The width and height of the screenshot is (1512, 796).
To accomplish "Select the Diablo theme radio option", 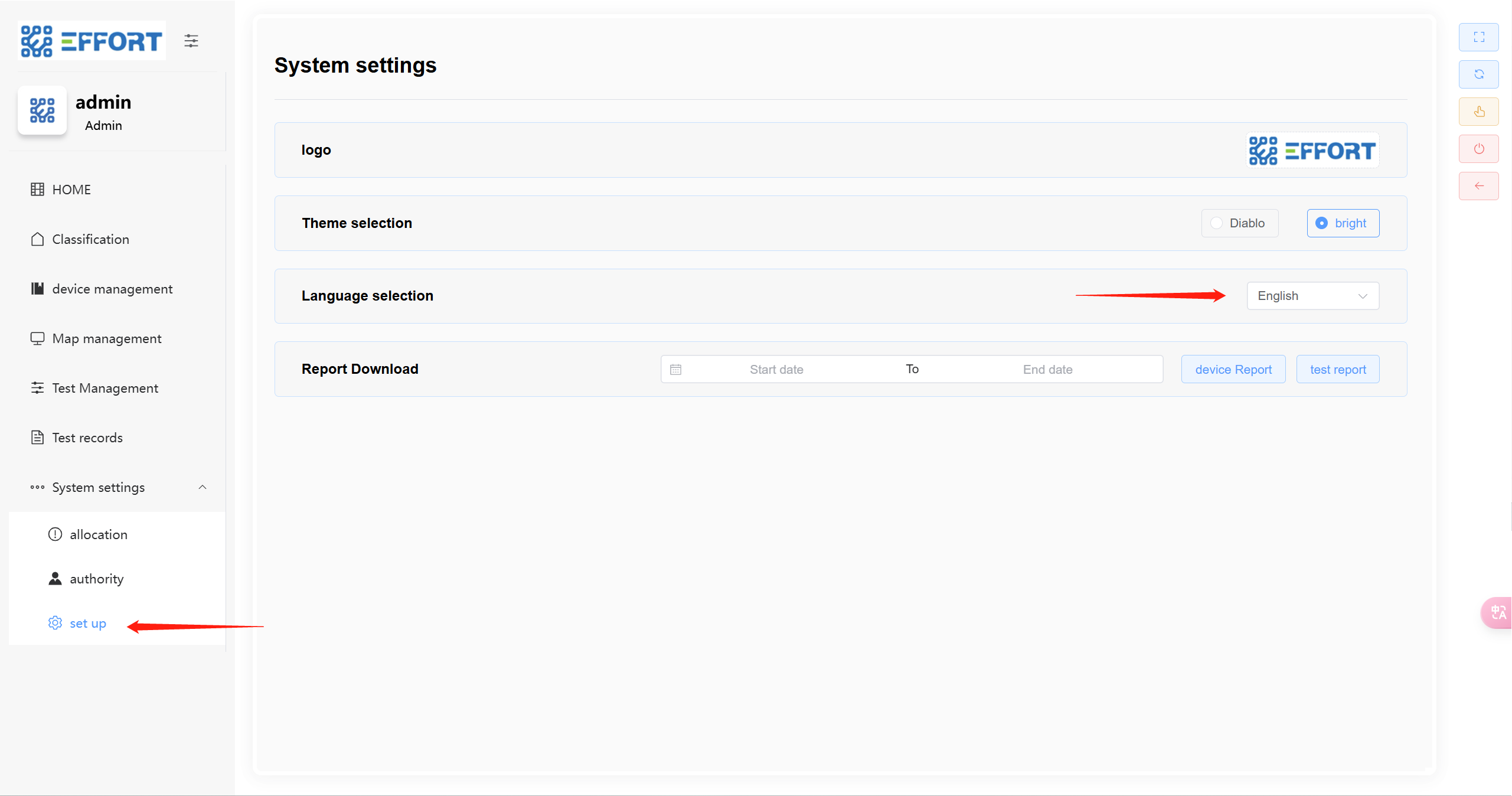I will click(1239, 223).
